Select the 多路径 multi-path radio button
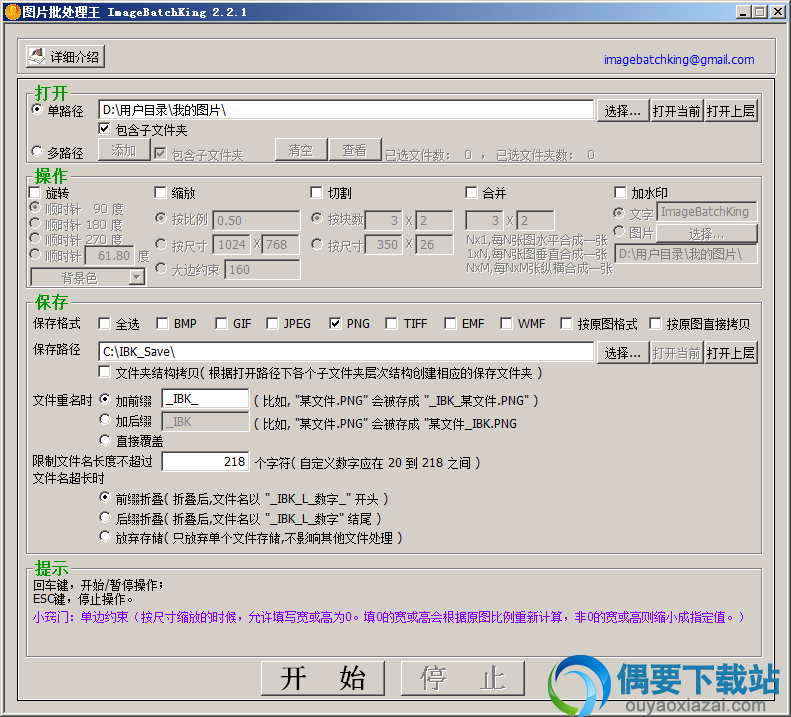The height and width of the screenshot is (717, 791). (37, 151)
